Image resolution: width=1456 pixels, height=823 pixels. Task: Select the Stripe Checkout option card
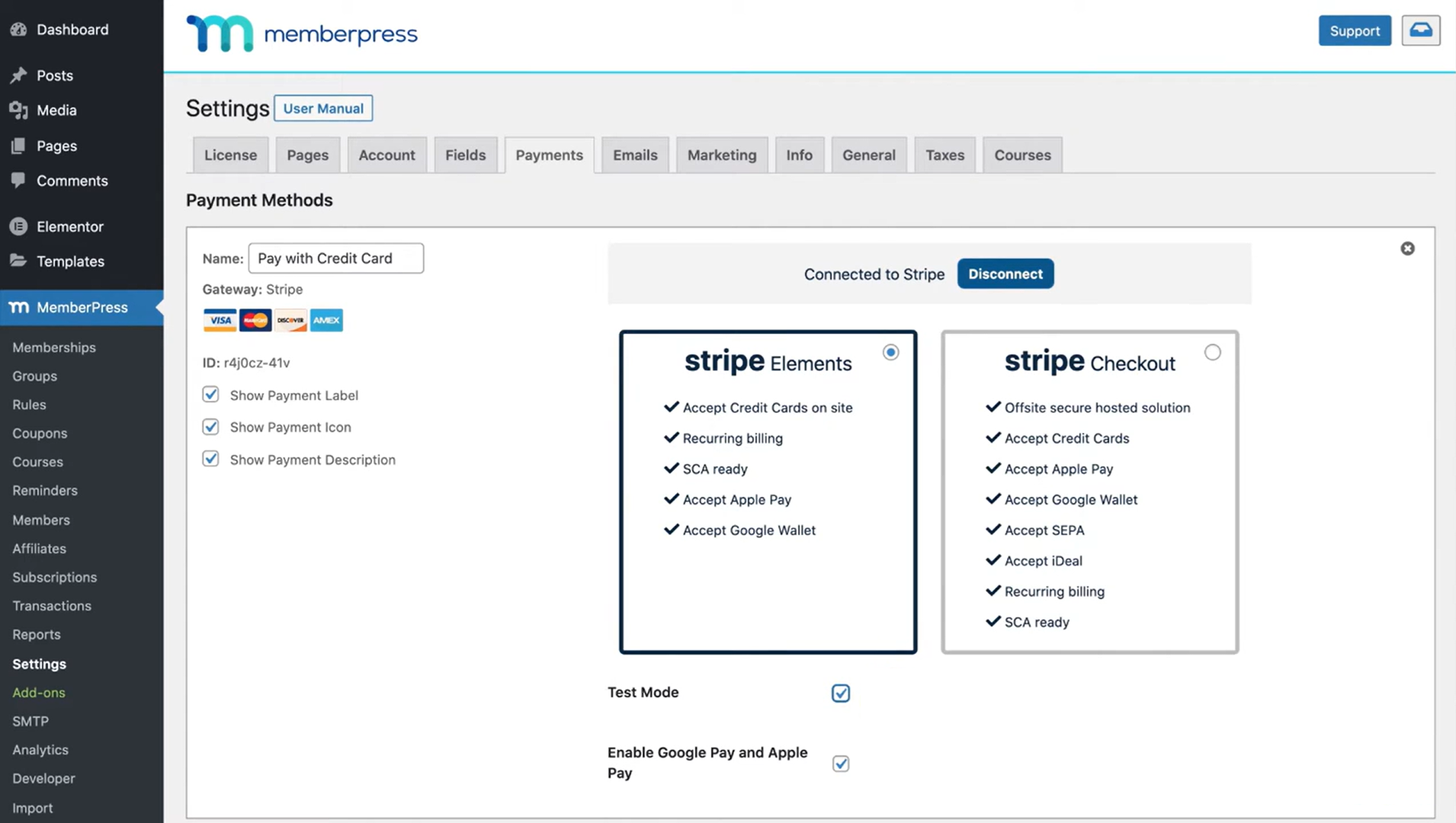[x=1089, y=492]
